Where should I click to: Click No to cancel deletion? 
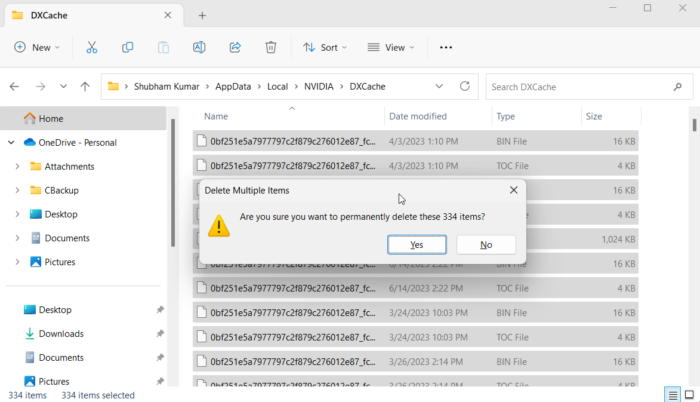click(x=486, y=245)
